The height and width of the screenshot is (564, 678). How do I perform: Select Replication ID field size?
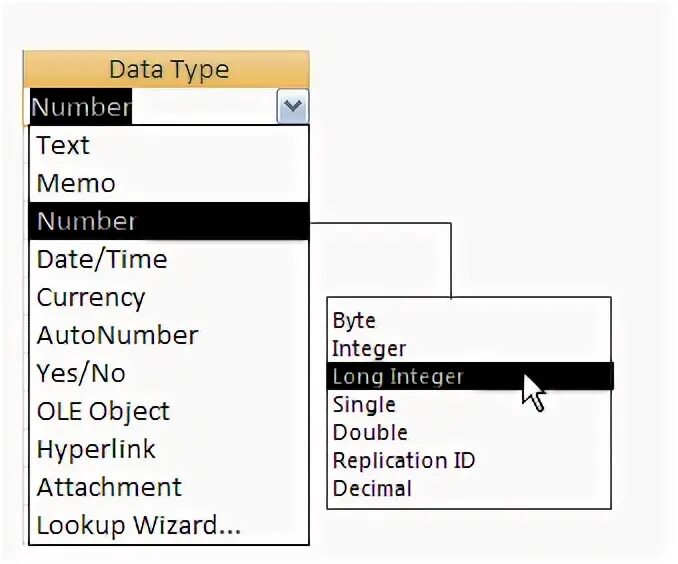pyautogui.click(x=469, y=460)
